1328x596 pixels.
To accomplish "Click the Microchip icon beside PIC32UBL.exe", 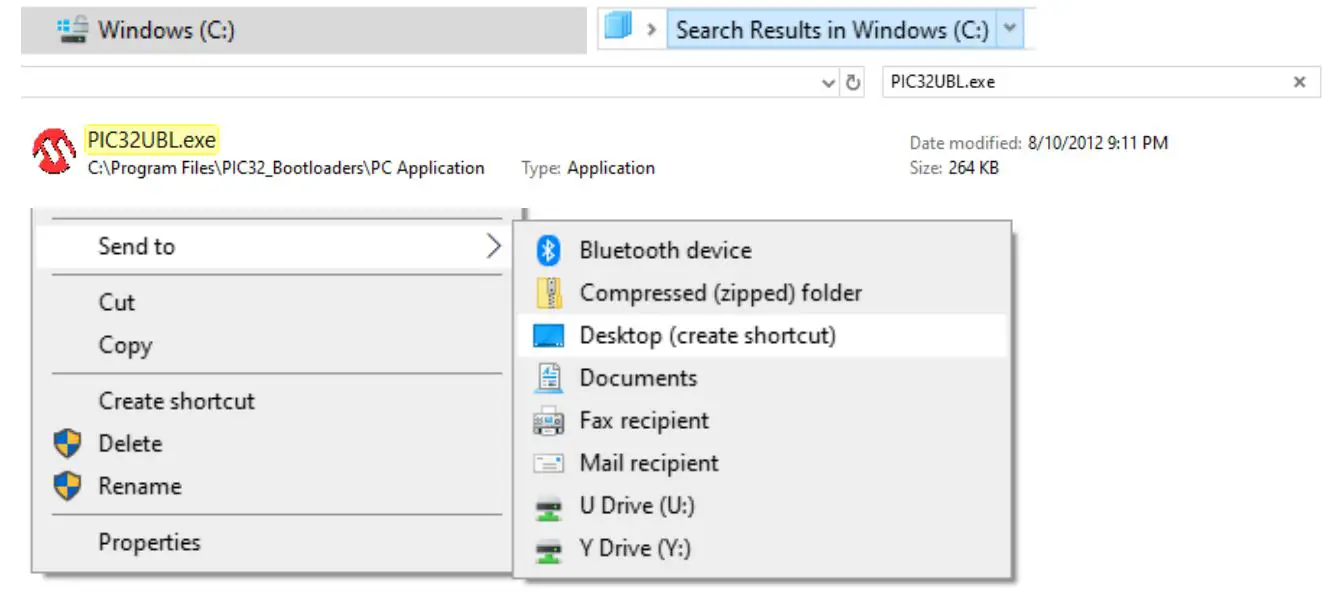I will [56, 150].
